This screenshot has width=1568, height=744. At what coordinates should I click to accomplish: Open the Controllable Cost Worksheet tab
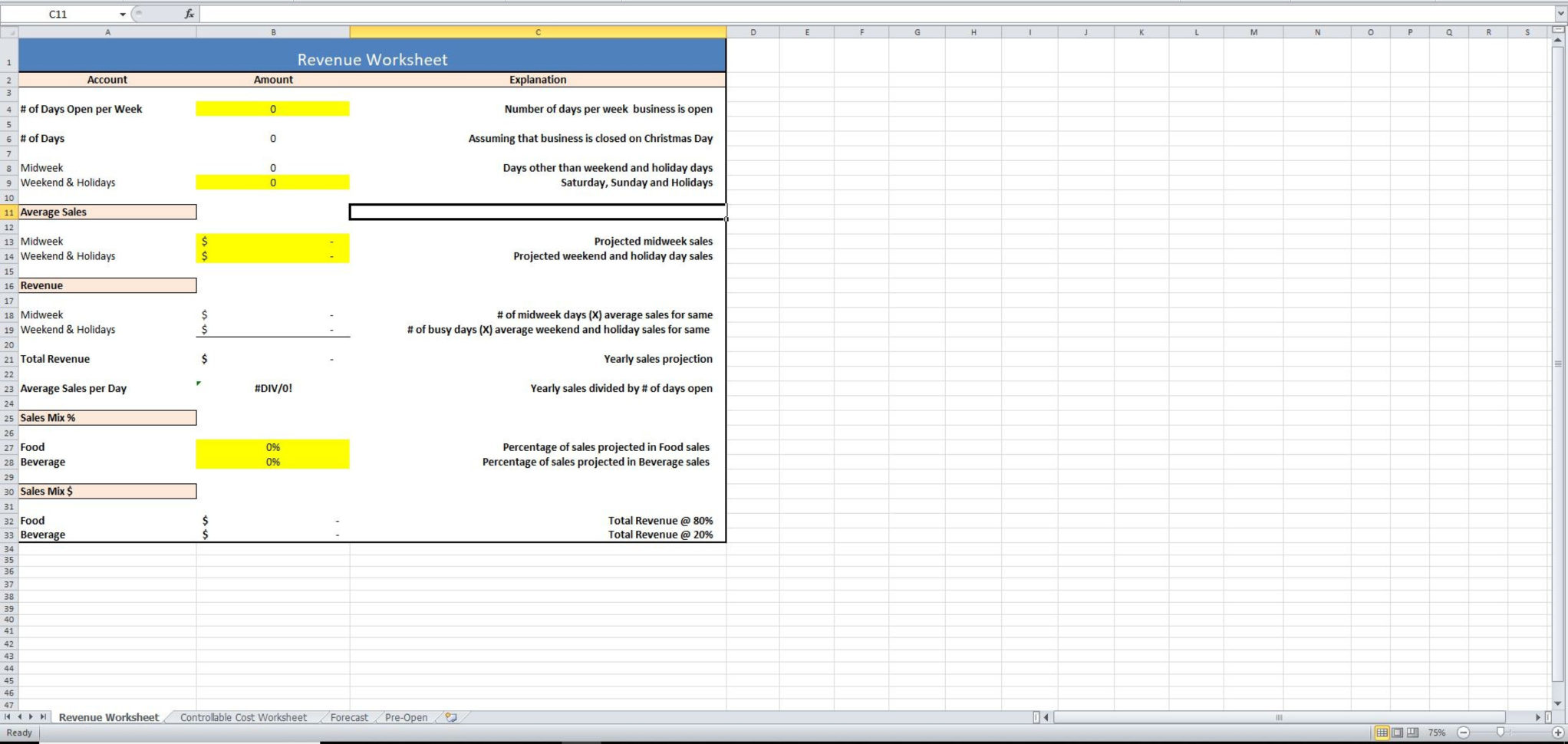(x=243, y=717)
